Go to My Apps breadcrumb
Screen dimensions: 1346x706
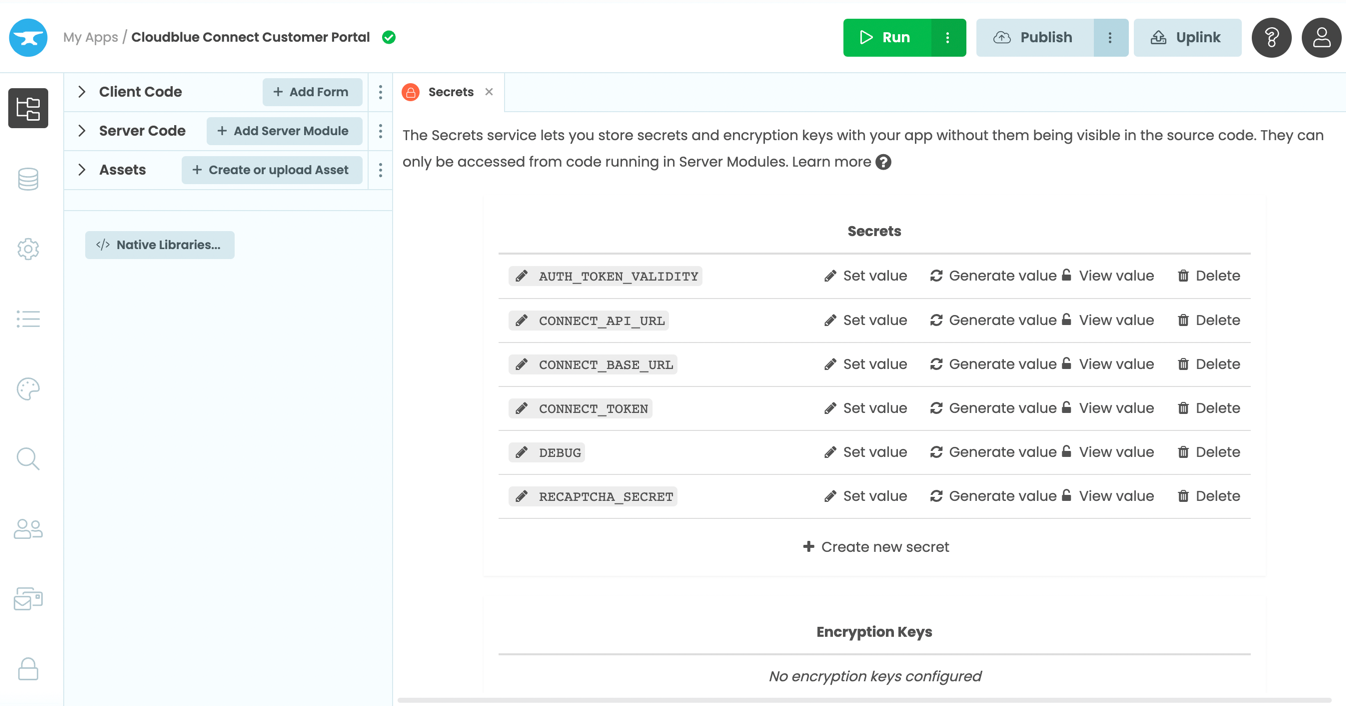(90, 37)
